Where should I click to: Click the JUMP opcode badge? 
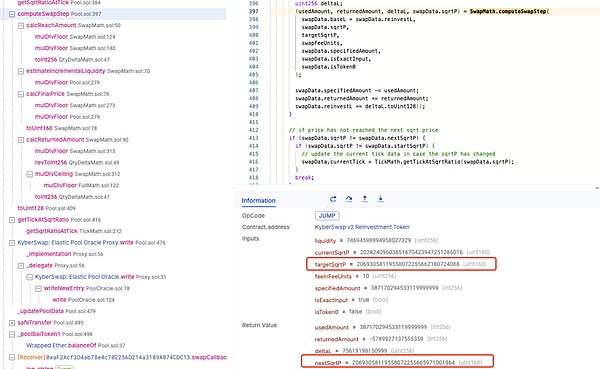pyautogui.click(x=327, y=216)
